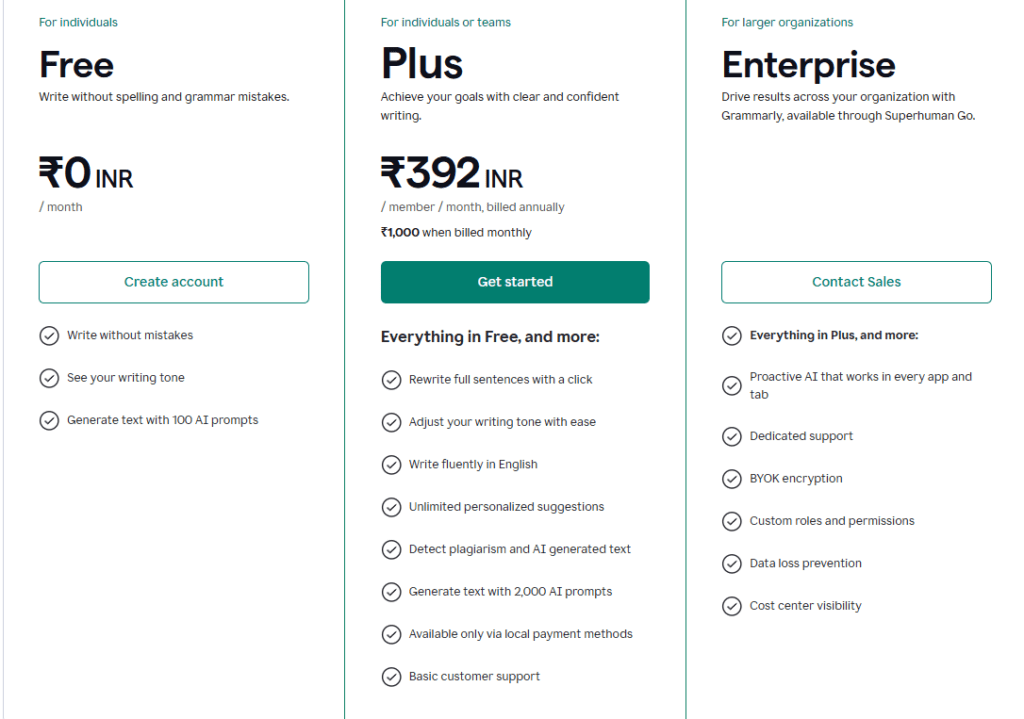Click checkmark next to BYOK encryption
This screenshot has height=719, width=1024.
pyautogui.click(x=732, y=478)
